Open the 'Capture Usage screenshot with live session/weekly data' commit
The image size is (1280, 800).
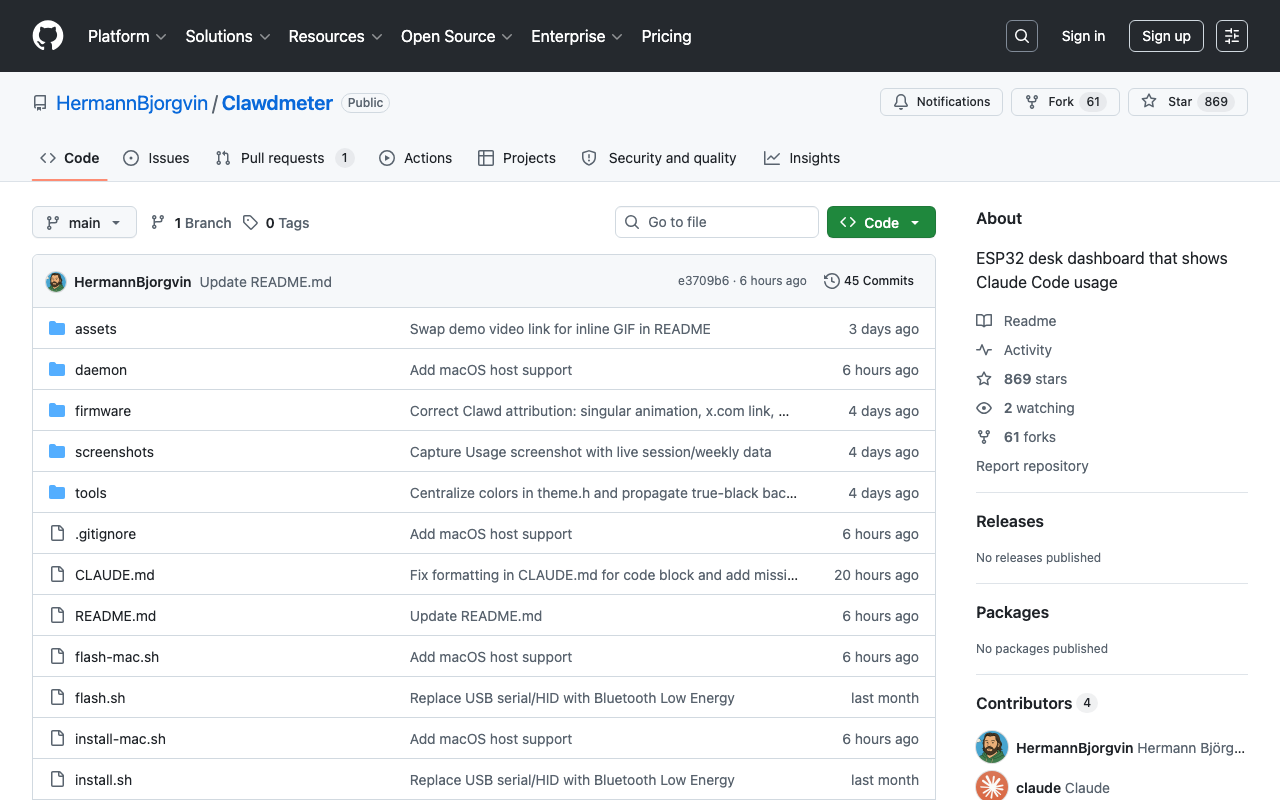(591, 452)
